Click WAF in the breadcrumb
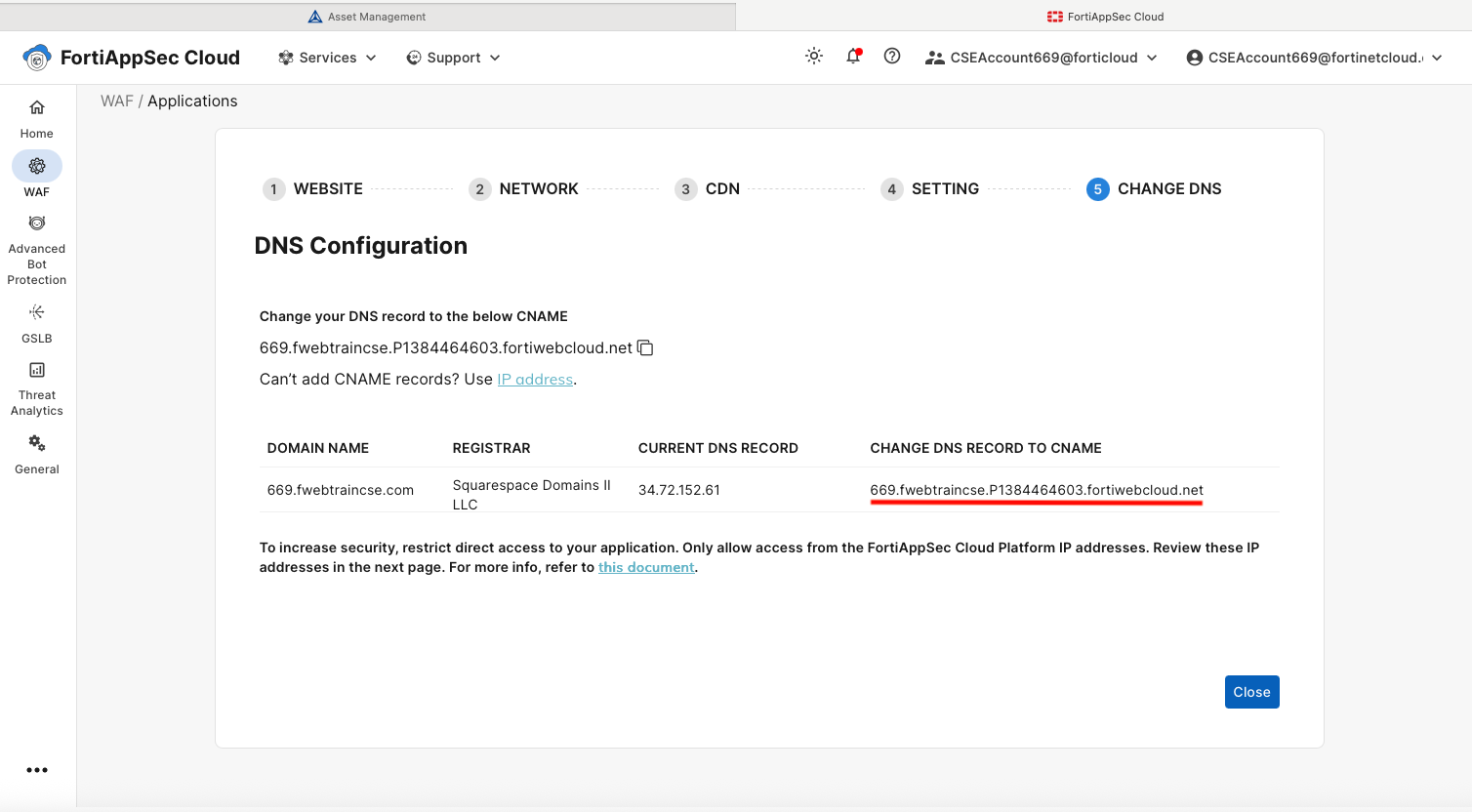 click(116, 101)
